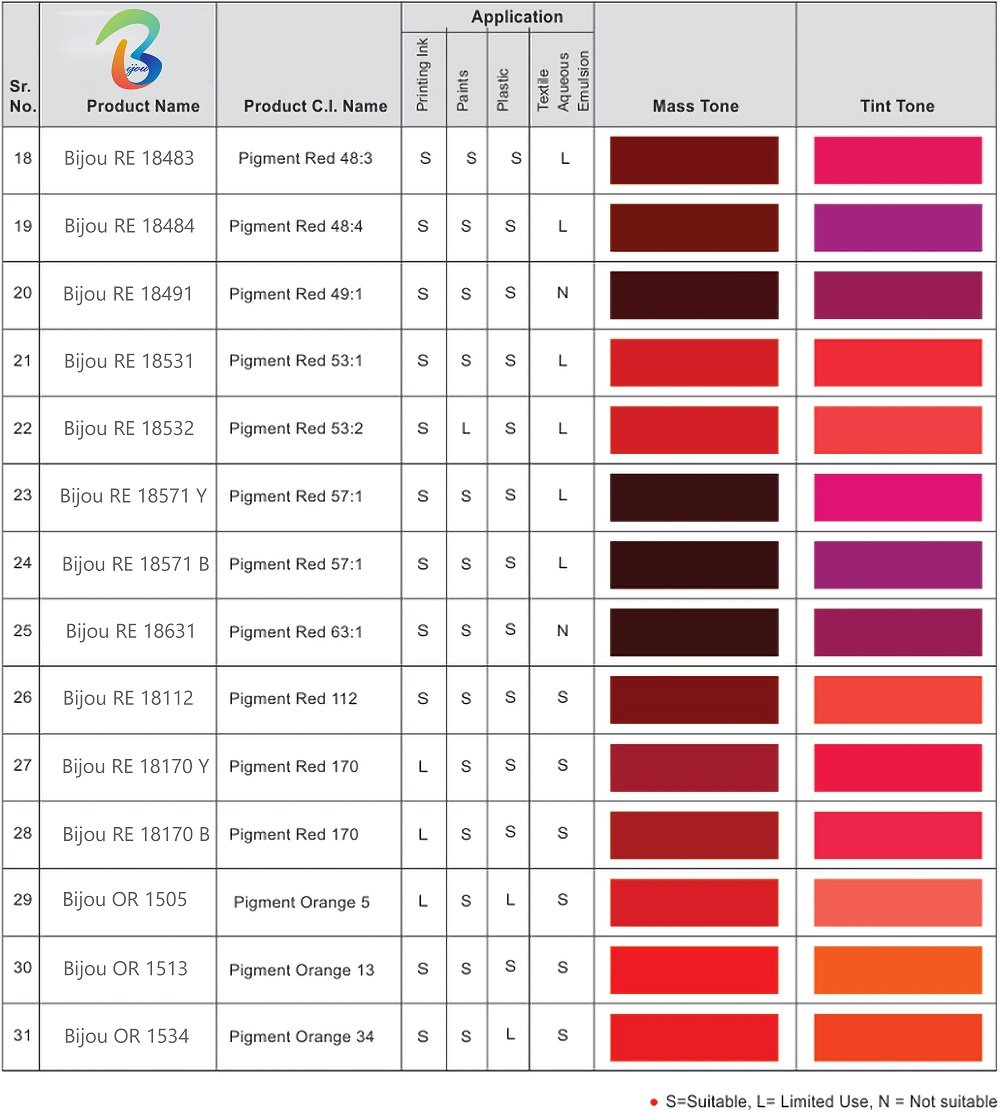Click the Plastic rating L for Bijou OR 1505
This screenshot has height=1114, width=1000.
tap(510, 900)
